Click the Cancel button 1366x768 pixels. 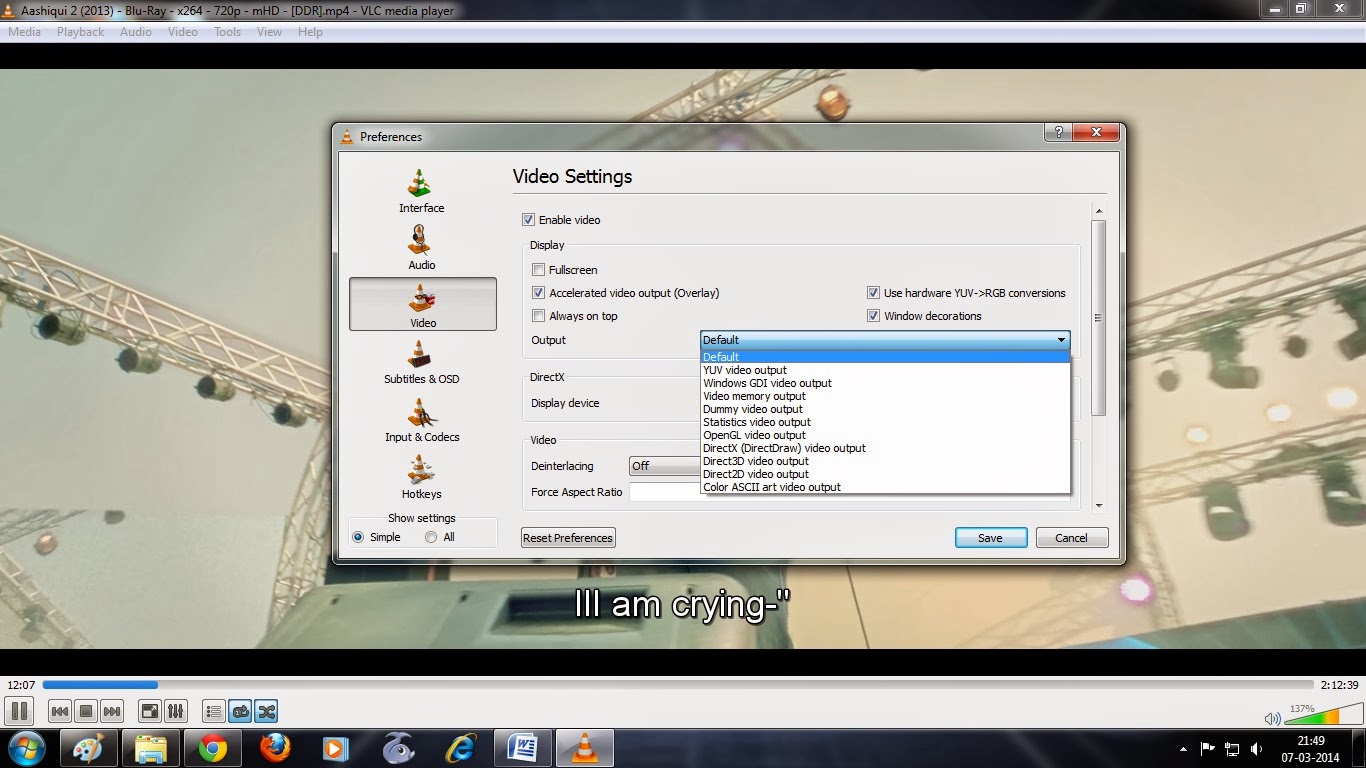click(x=1071, y=538)
